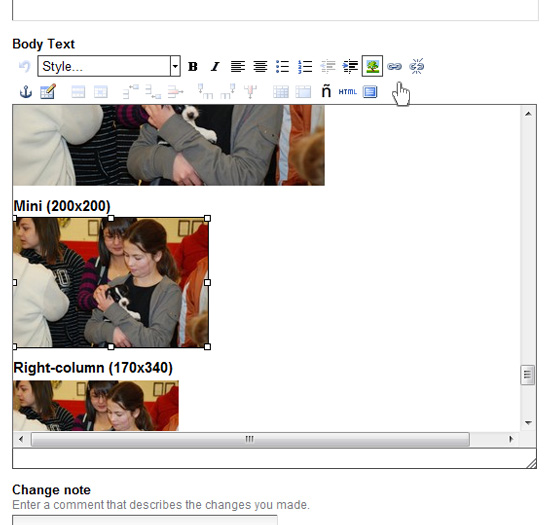This screenshot has width=550, height=525.
Task: Insert bulleted list
Action: pos(282,66)
